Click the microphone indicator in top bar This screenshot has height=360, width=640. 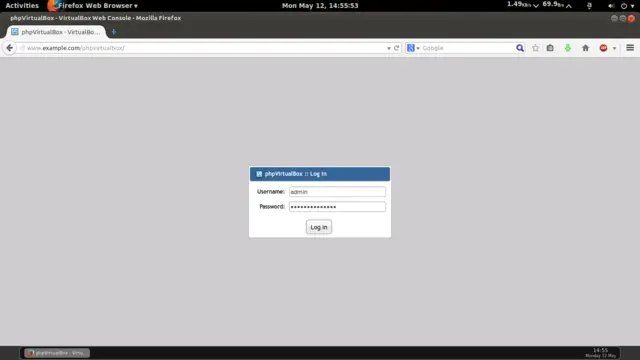click(589, 6)
